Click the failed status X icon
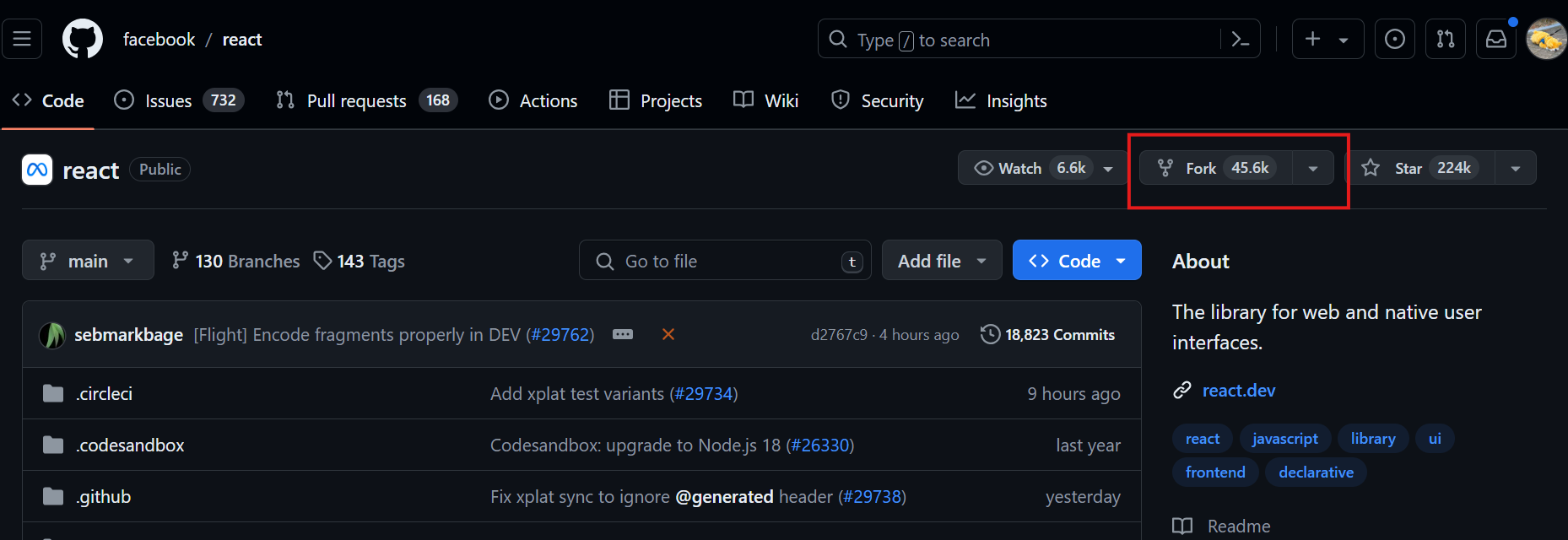 pyautogui.click(x=668, y=334)
